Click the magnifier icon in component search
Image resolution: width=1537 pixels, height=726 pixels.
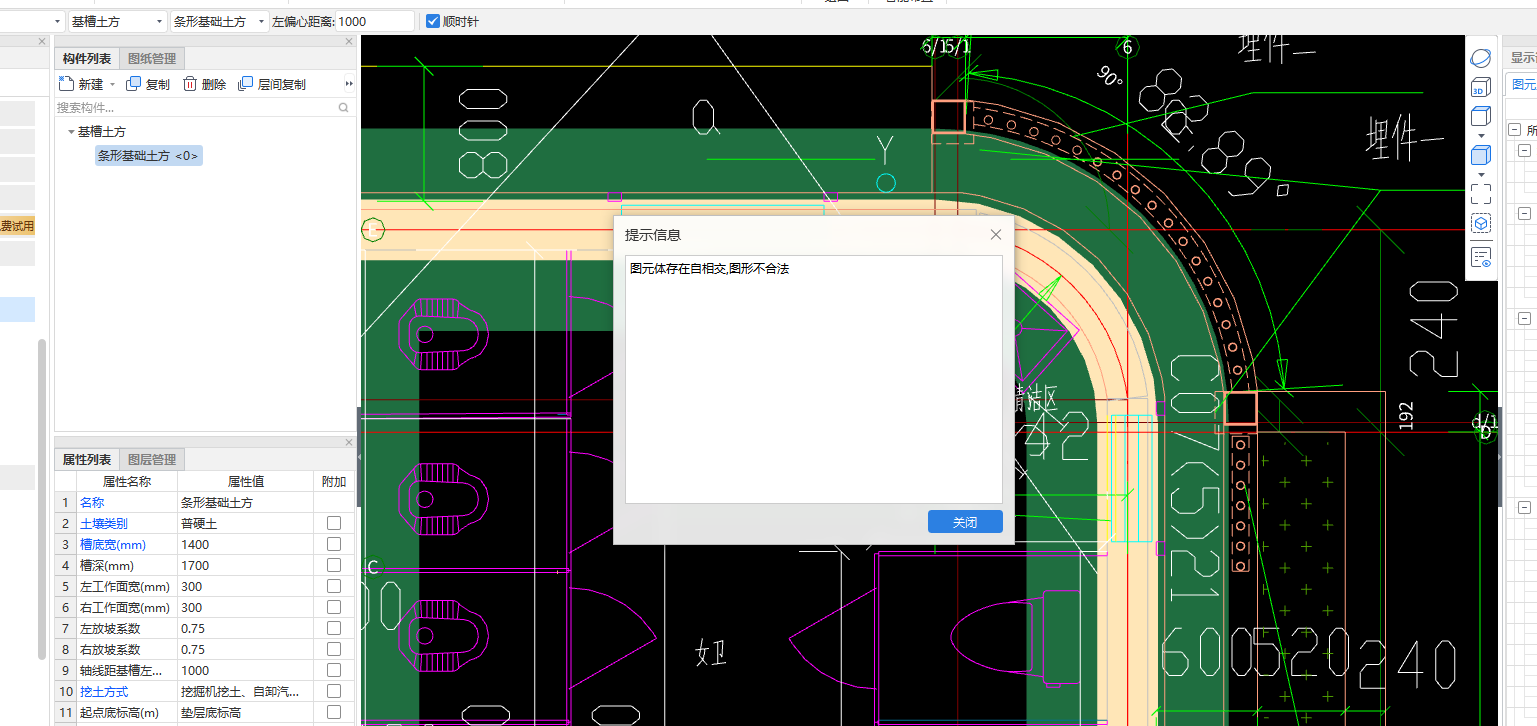pyautogui.click(x=343, y=107)
